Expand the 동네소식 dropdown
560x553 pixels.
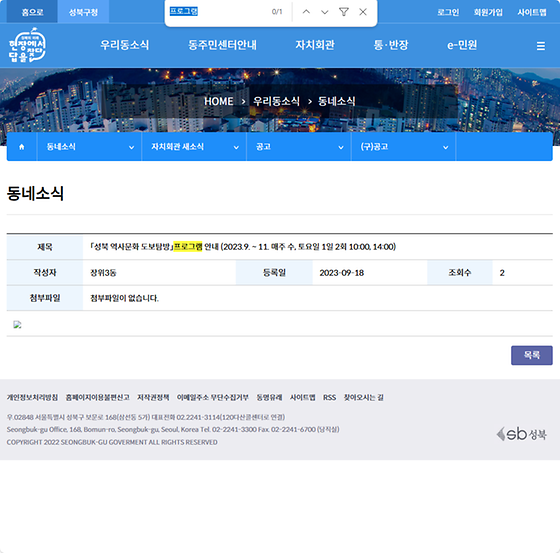pyautogui.click(x=89, y=147)
